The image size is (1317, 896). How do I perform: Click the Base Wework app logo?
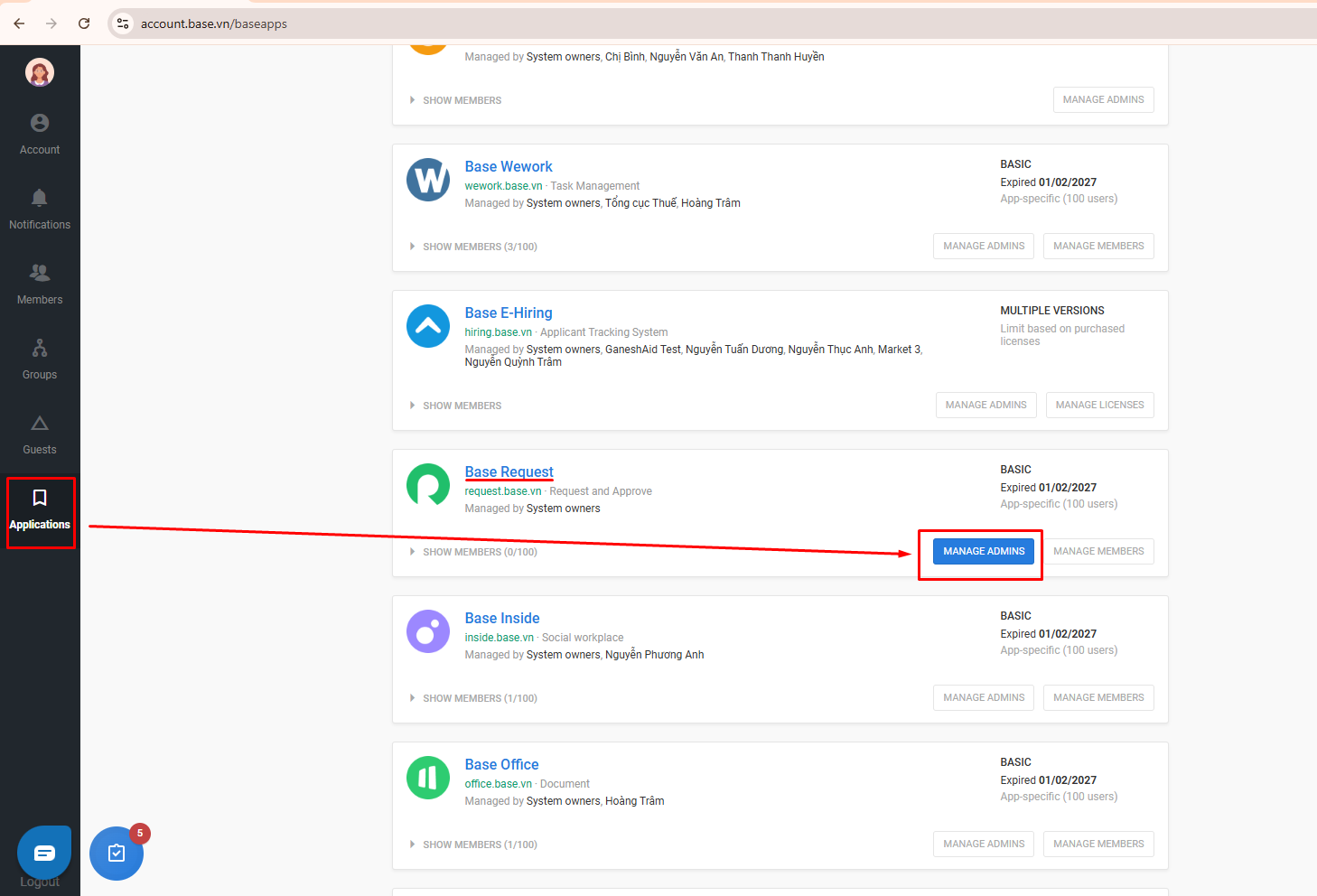428,180
